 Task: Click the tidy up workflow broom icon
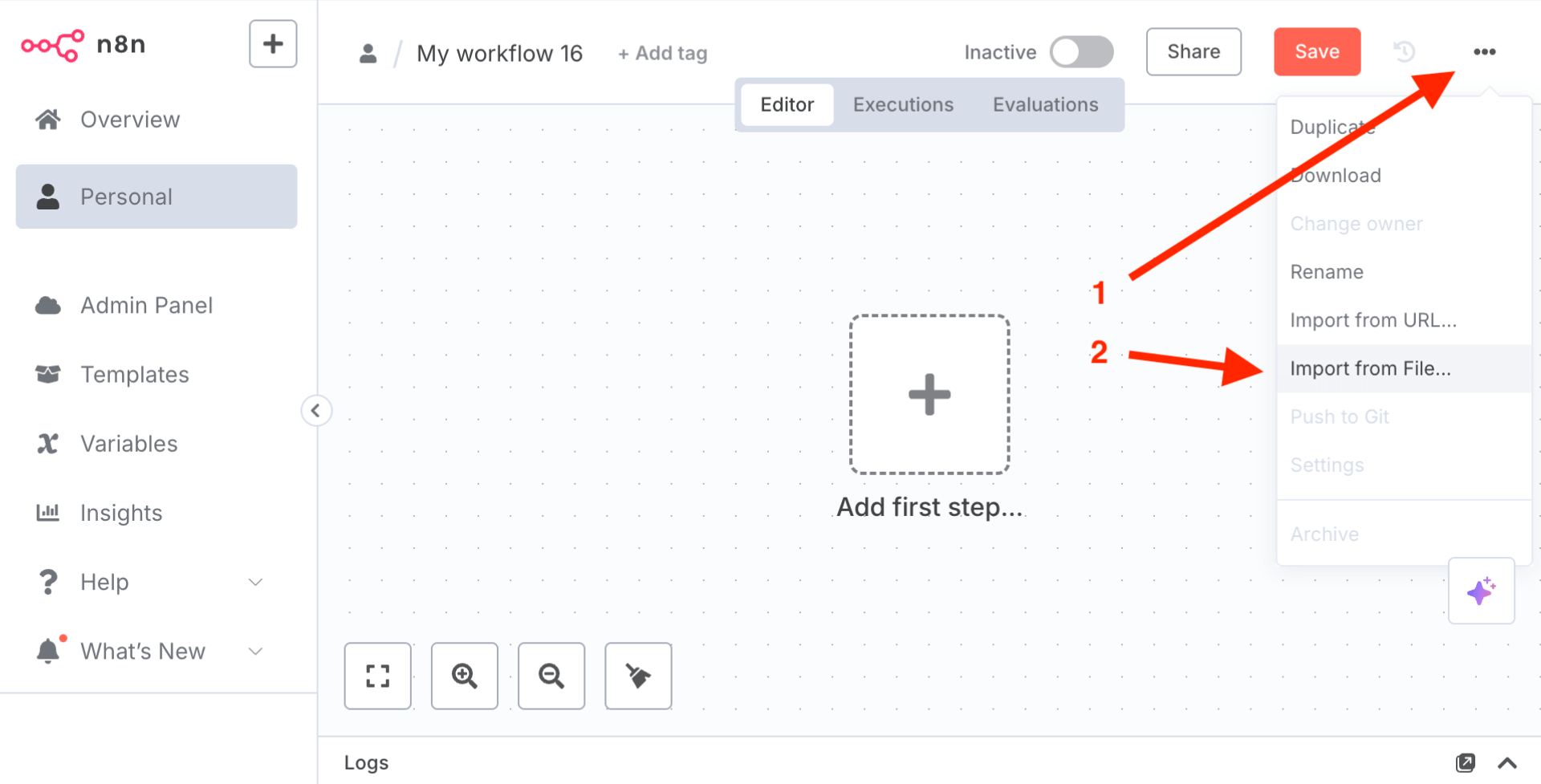click(x=638, y=676)
